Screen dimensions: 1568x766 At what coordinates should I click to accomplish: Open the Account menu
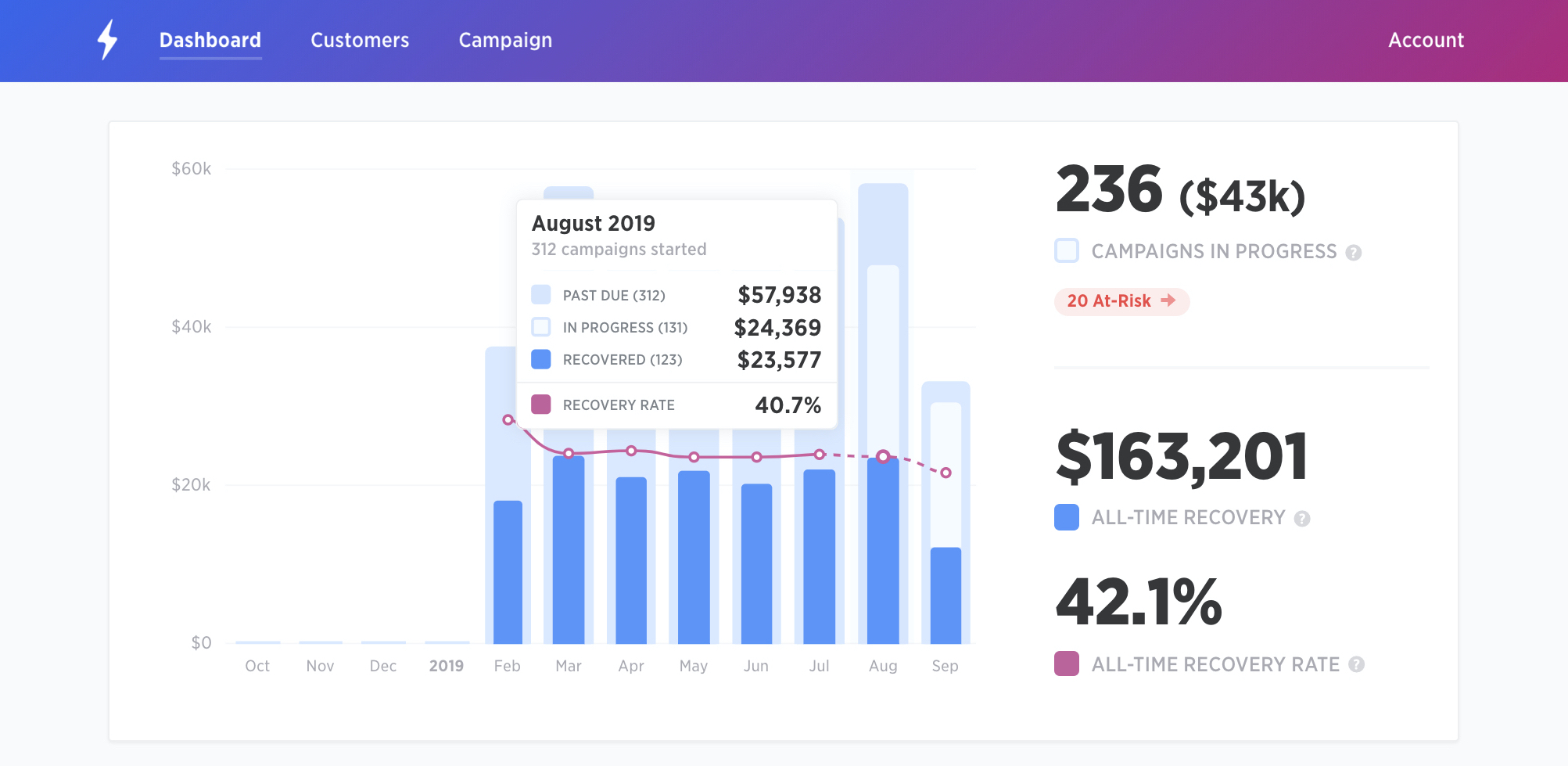click(1426, 40)
